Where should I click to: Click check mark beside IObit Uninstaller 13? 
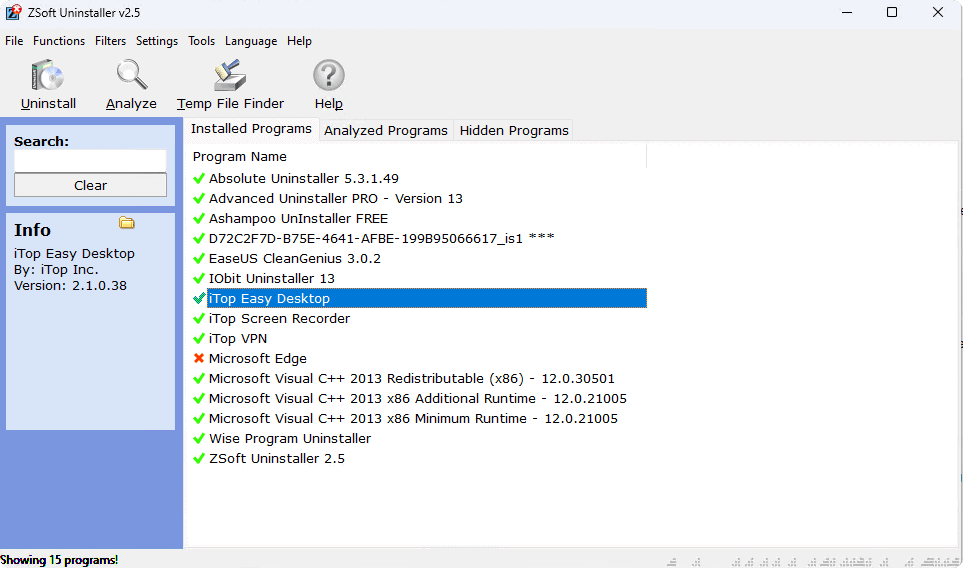(x=198, y=279)
